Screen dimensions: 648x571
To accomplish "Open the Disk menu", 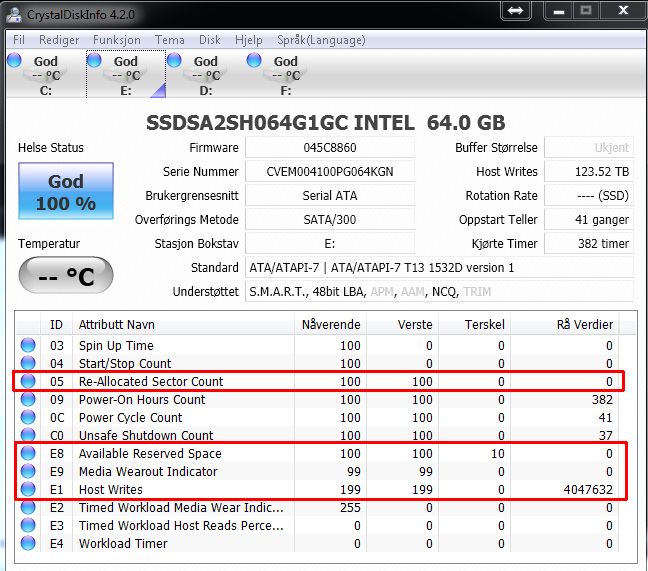I will 210,40.
